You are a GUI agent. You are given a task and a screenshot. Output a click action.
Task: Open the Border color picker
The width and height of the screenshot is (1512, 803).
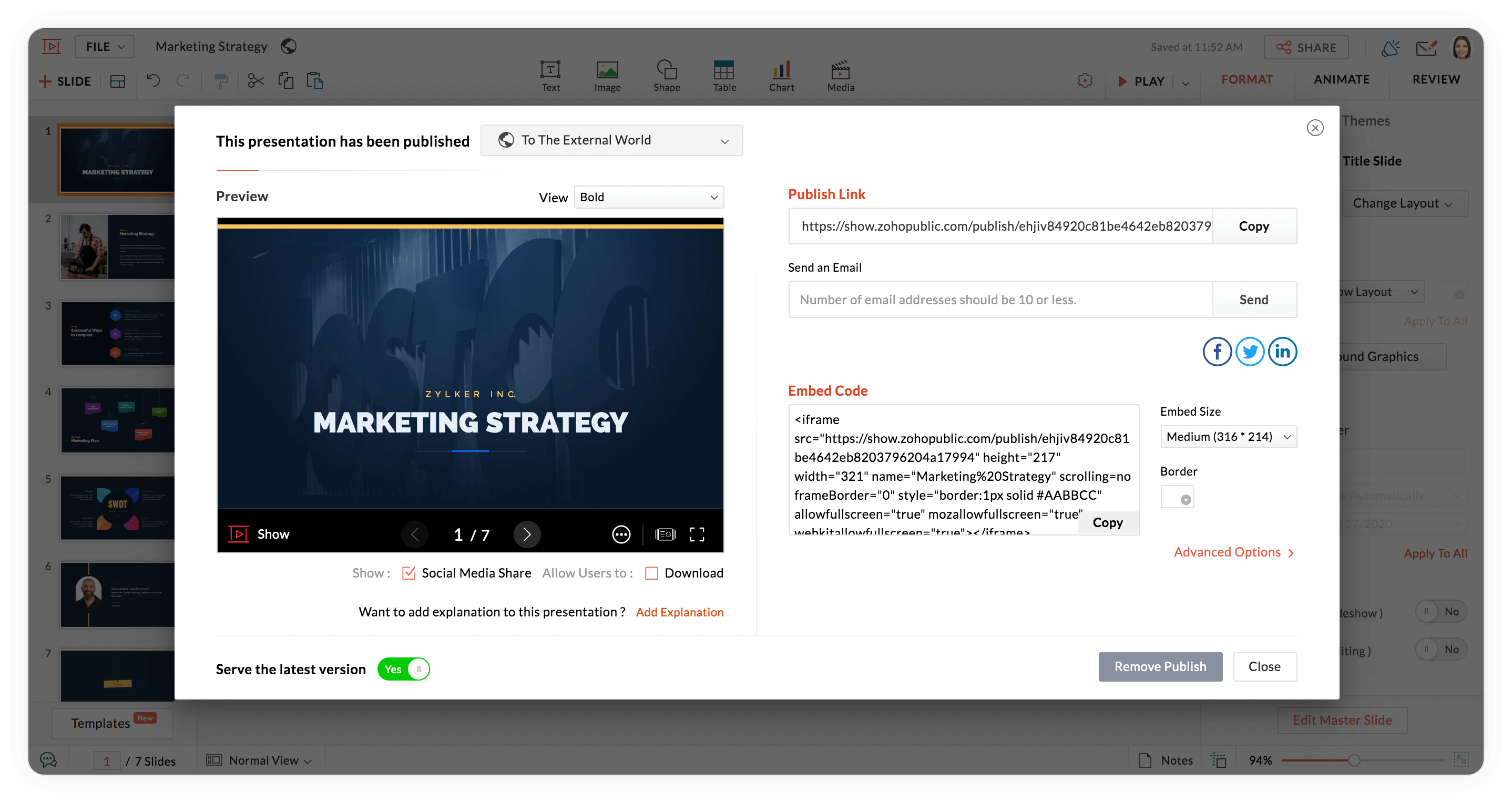(x=1178, y=497)
